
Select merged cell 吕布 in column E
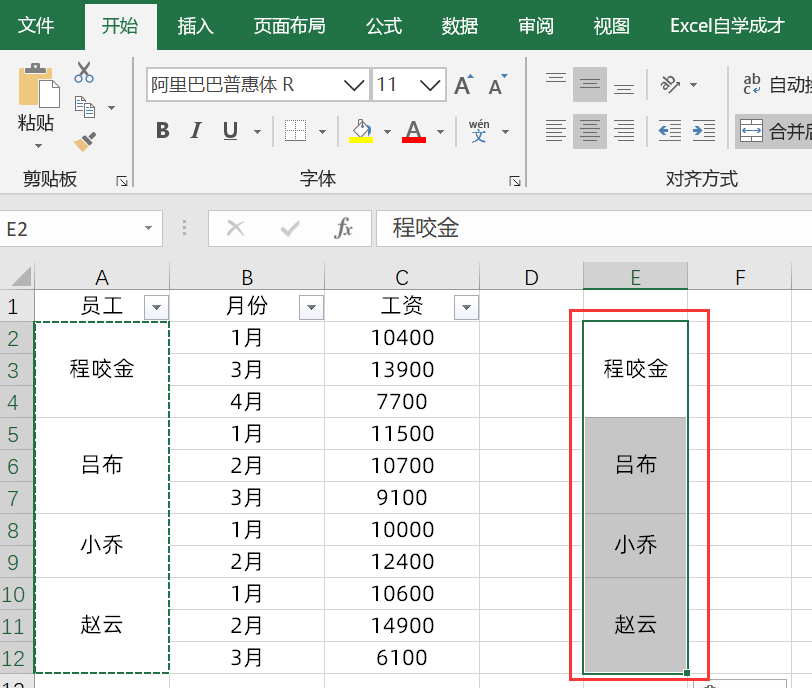[x=635, y=465]
